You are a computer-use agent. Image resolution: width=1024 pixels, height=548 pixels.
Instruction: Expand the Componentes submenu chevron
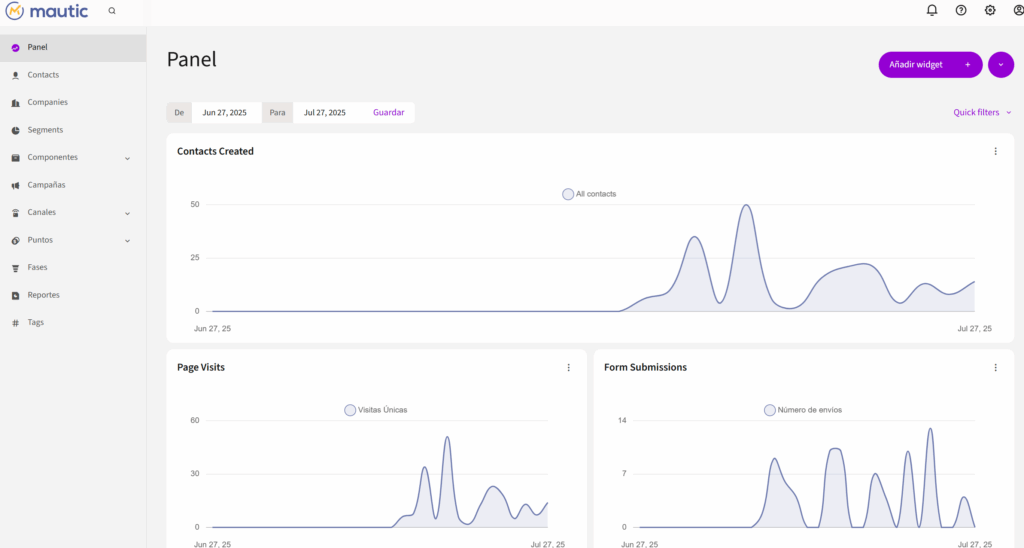pyautogui.click(x=127, y=158)
